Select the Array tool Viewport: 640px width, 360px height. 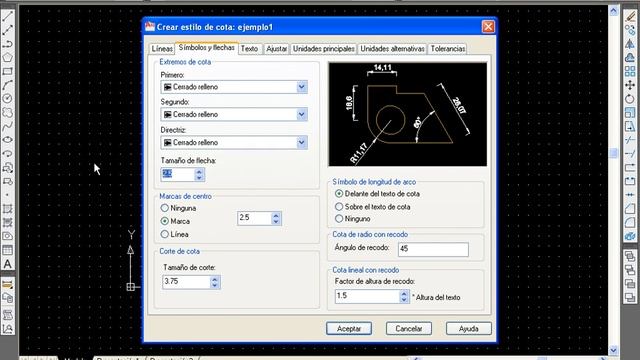click(x=630, y=71)
